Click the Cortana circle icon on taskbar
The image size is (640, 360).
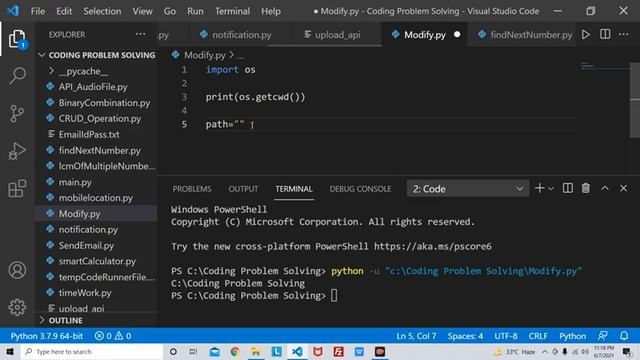(x=173, y=351)
